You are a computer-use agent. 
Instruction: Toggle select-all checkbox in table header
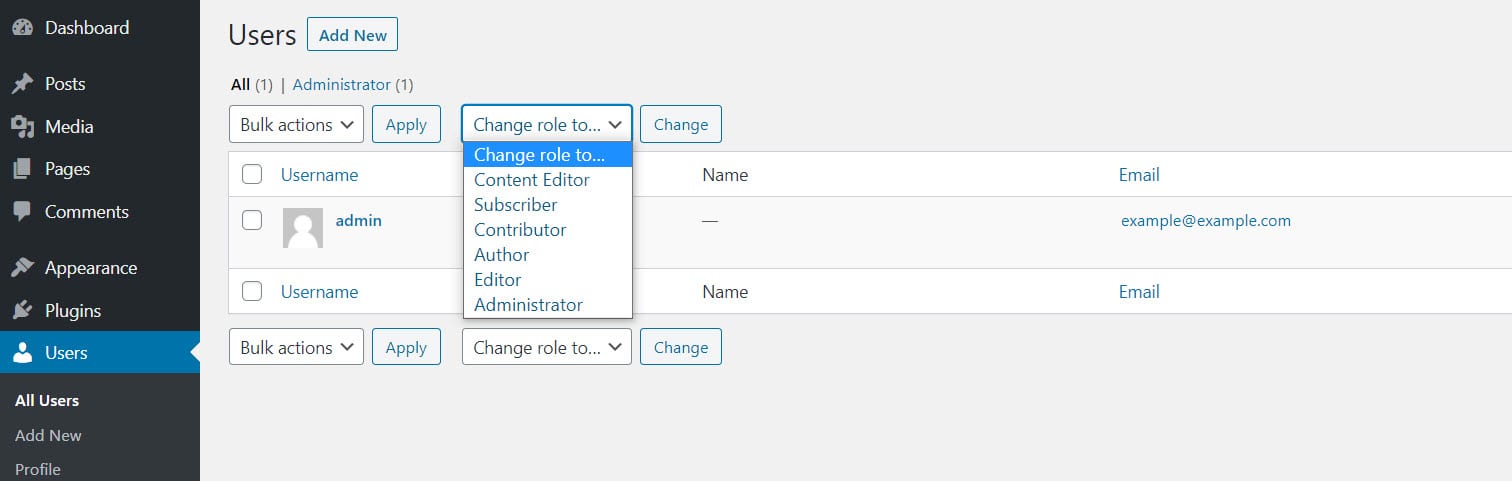[252, 175]
